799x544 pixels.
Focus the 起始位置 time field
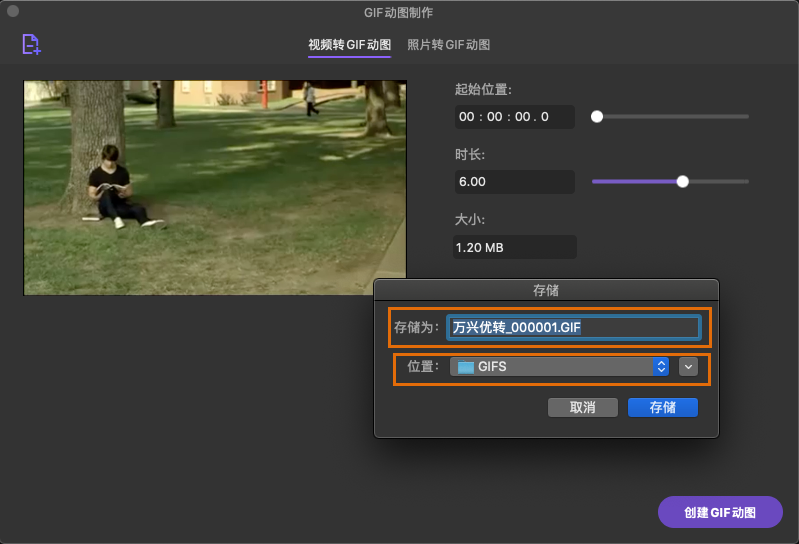[514, 117]
